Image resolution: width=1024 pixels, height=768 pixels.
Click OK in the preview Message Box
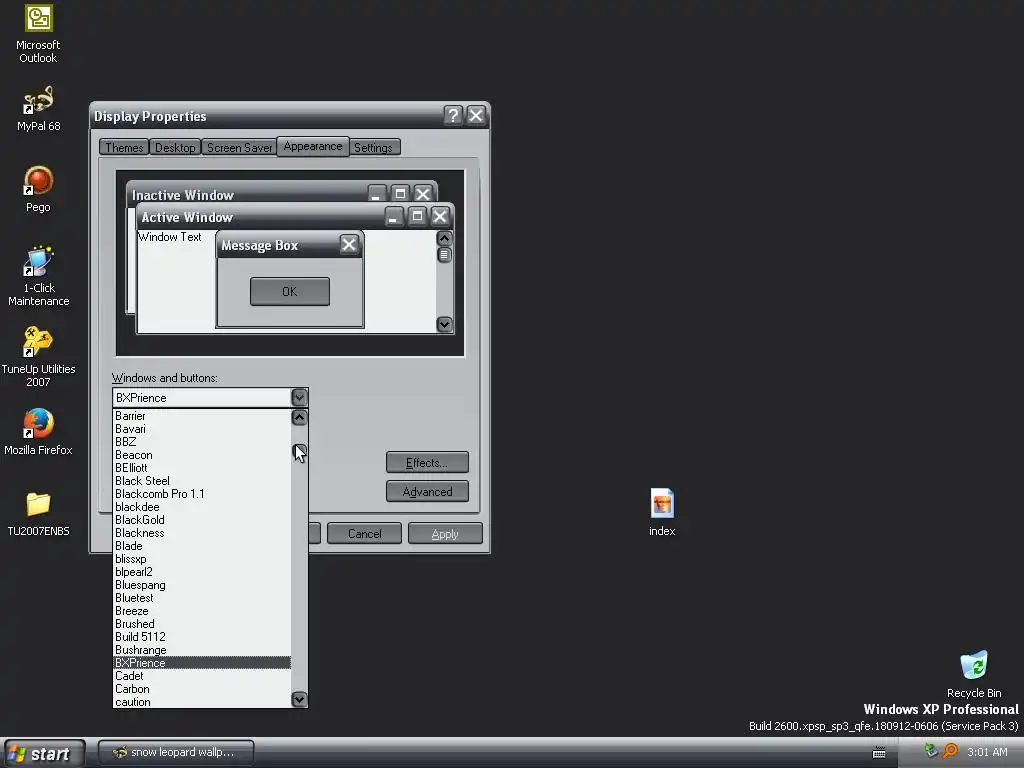(x=289, y=291)
